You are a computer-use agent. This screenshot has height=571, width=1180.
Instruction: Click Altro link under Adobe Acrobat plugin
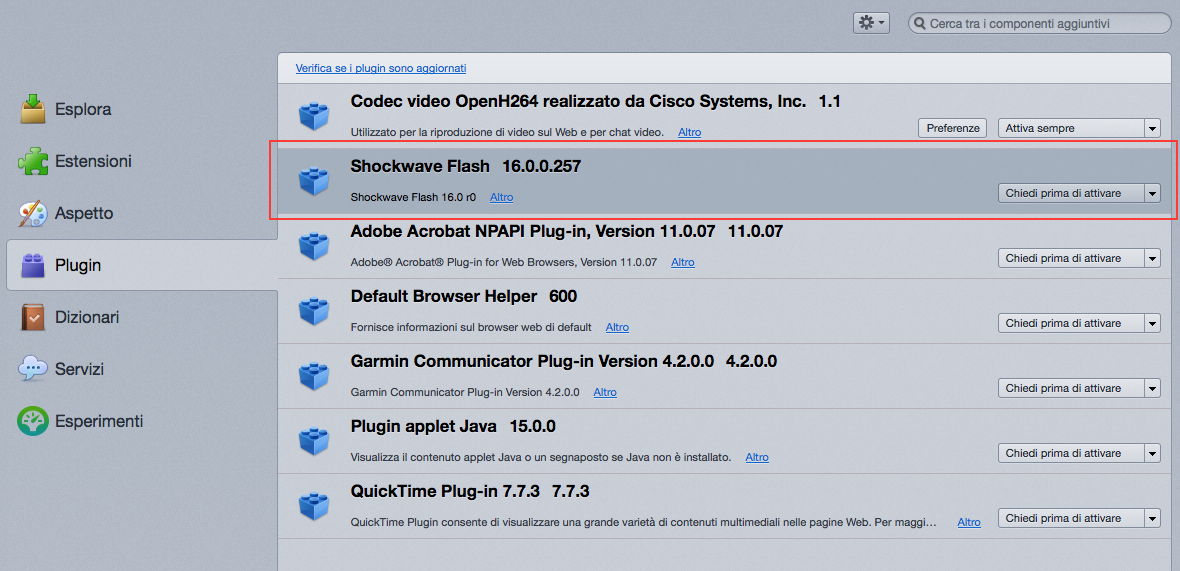point(682,262)
